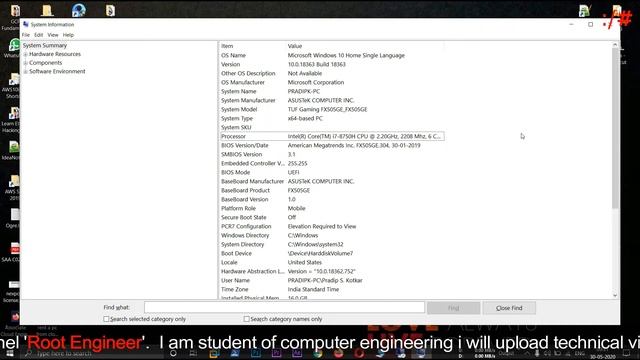Select the Boot Device row
Image resolution: width=640 pixels, height=360 pixels.
click(x=332, y=253)
